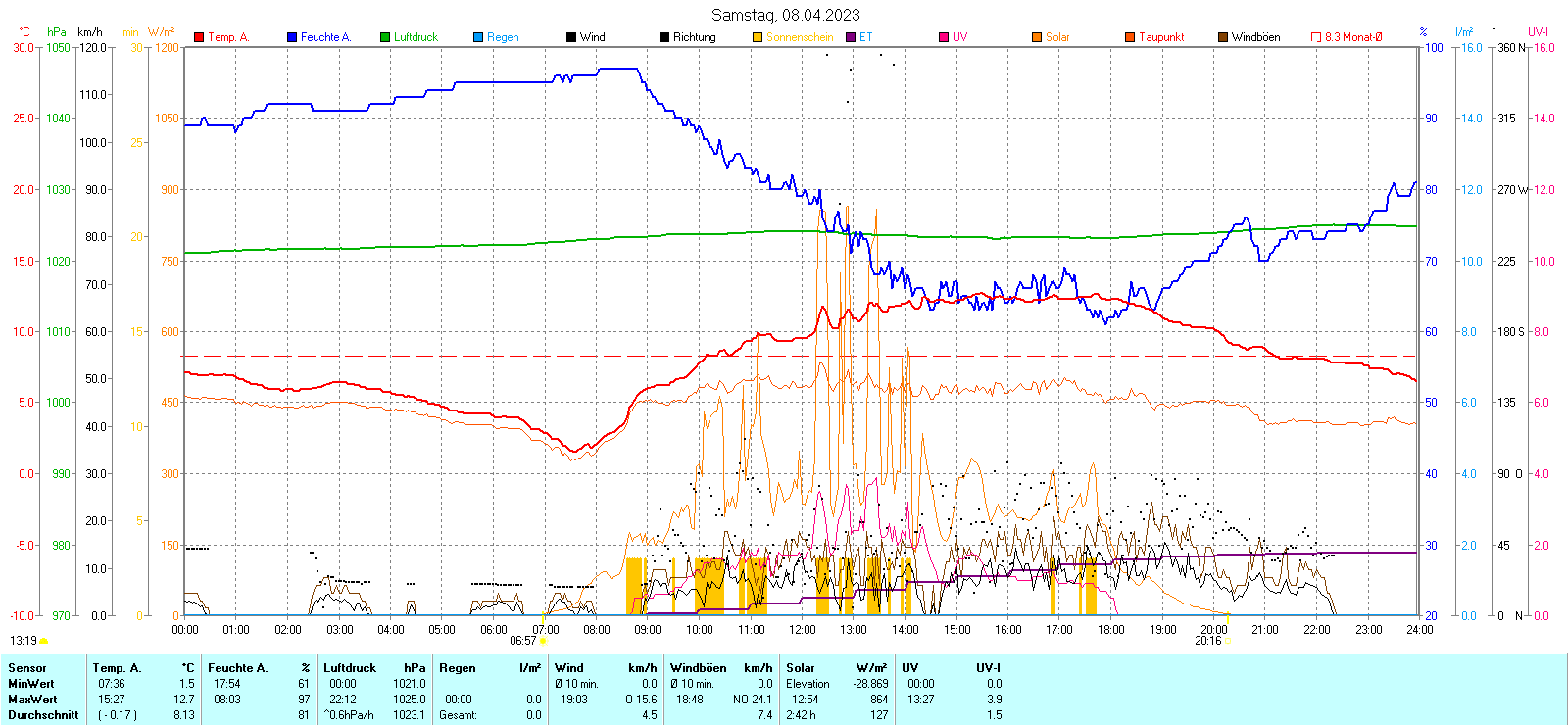Click the red Temp. A. legend square

[x=199, y=37]
